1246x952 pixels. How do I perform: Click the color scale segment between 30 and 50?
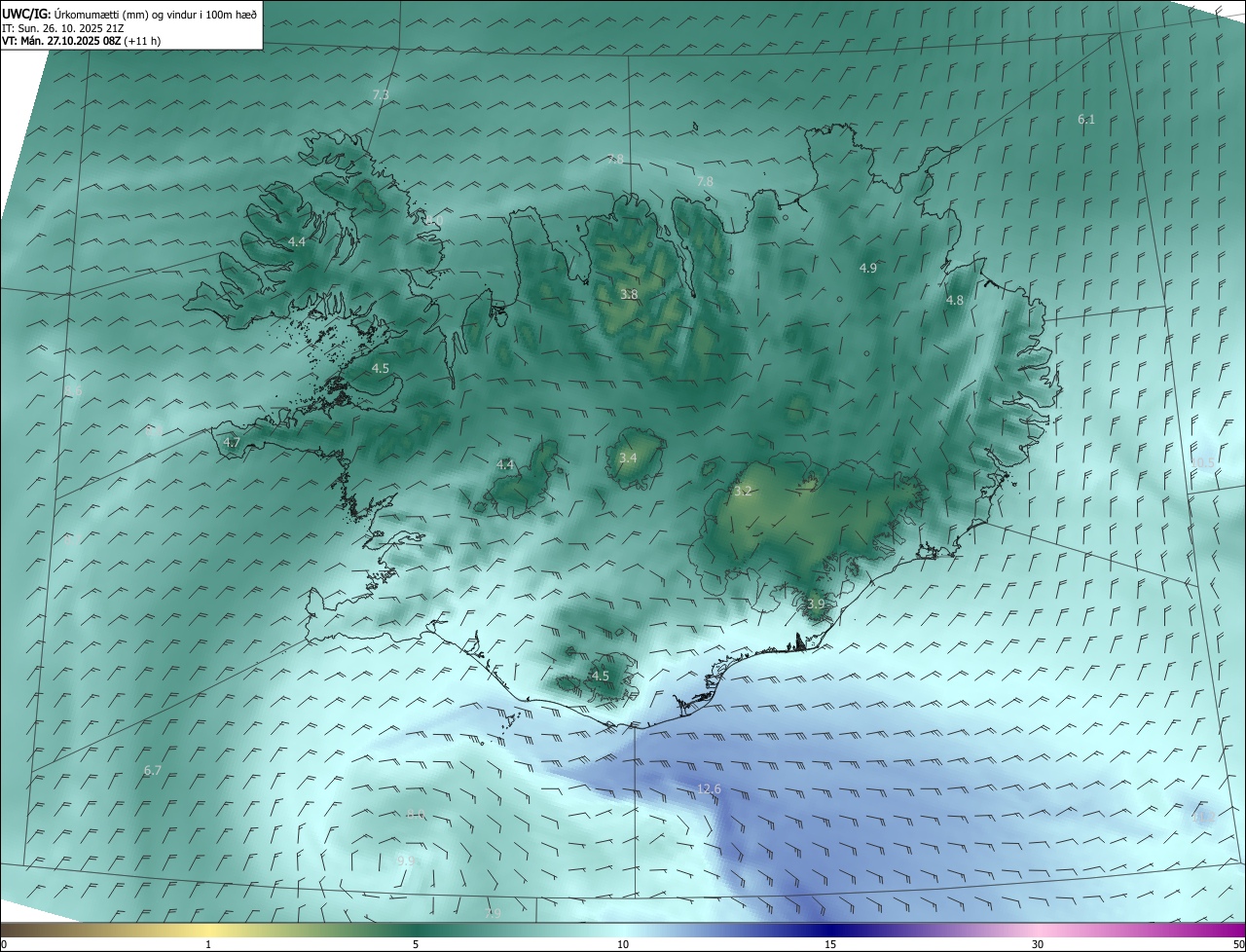click(1141, 931)
